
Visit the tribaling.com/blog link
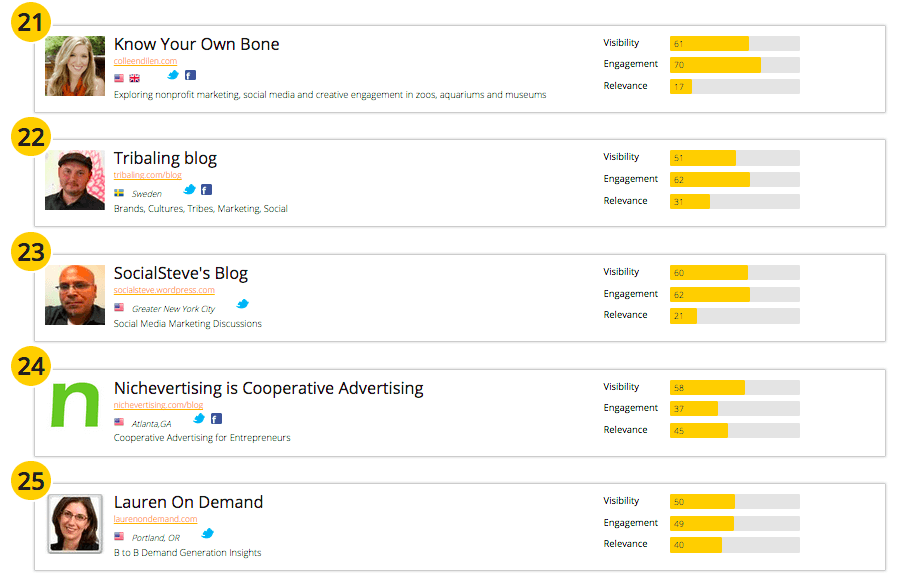148,175
